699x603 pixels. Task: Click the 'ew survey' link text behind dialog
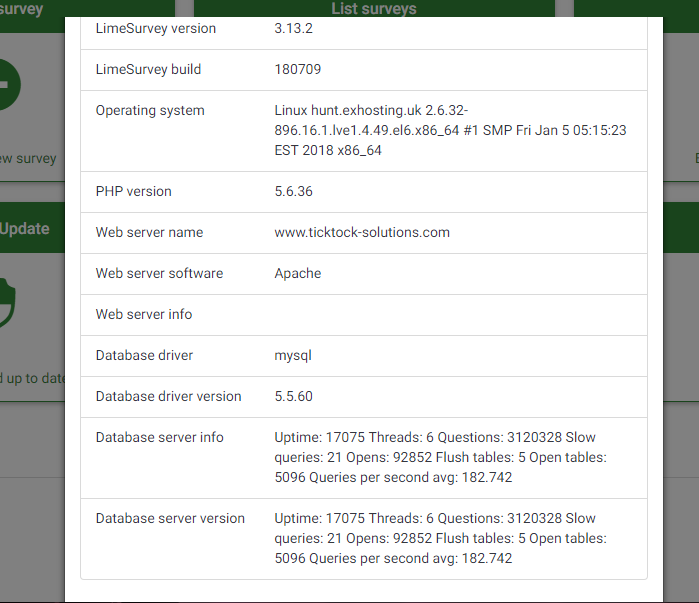(x=28, y=159)
